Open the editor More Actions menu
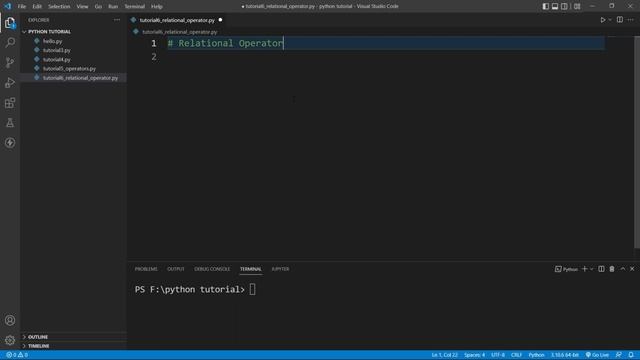 [x=631, y=20]
